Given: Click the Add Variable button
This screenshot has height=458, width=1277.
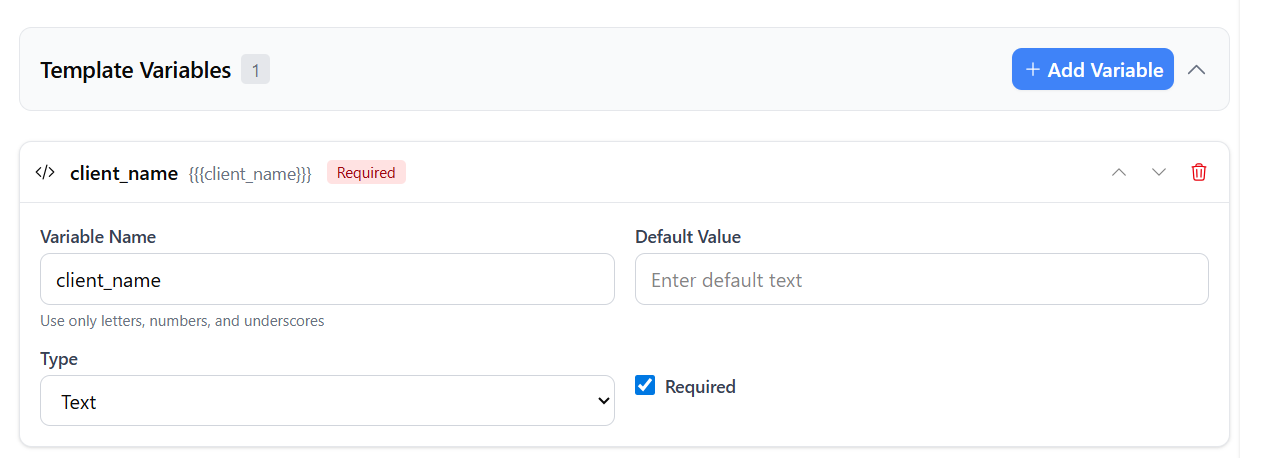Looking at the screenshot, I should click(x=1092, y=70).
